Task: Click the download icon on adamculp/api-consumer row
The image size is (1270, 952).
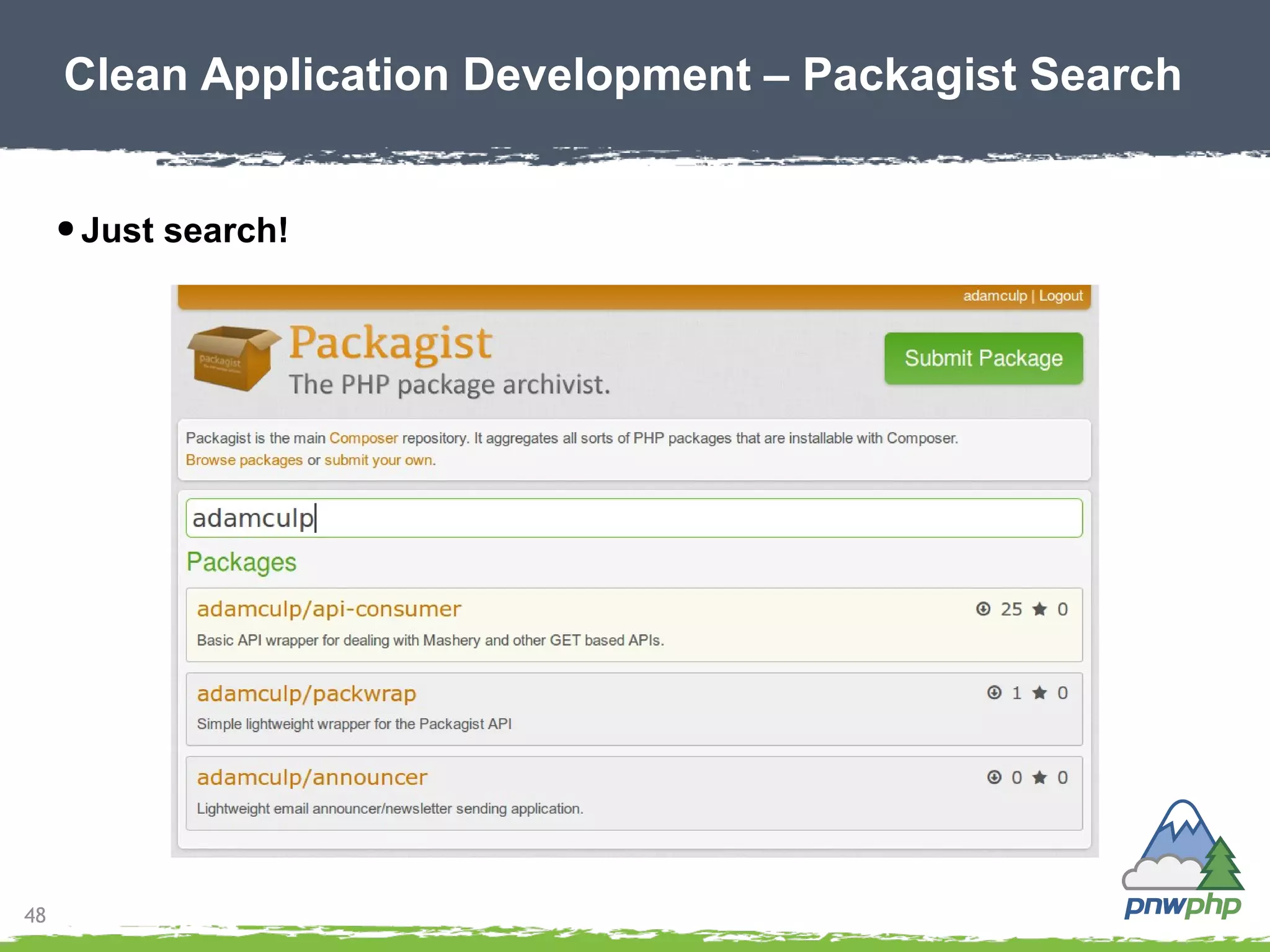Action: tap(983, 609)
